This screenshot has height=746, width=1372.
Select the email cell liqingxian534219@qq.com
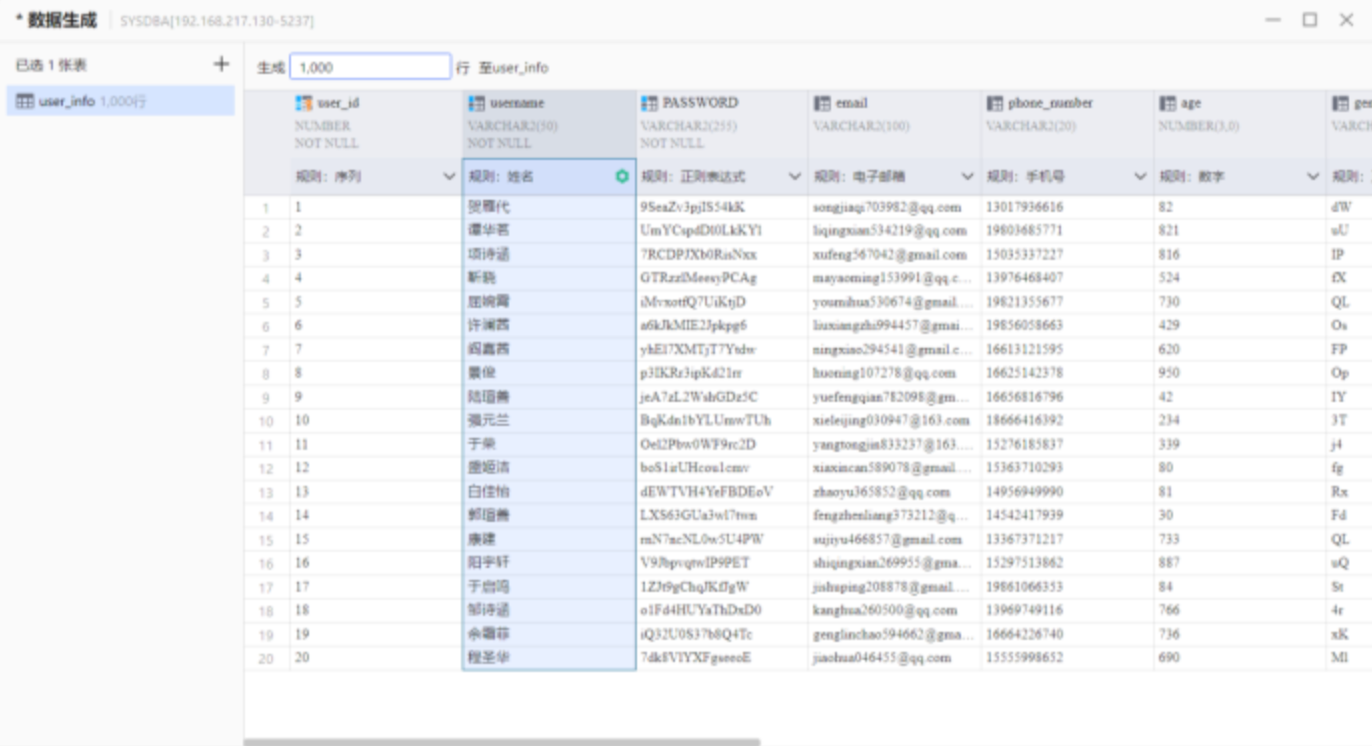[890, 231]
